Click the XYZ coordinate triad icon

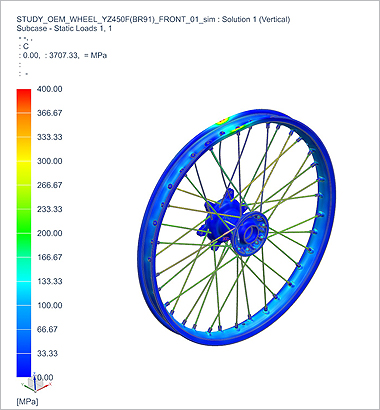pos(36,383)
